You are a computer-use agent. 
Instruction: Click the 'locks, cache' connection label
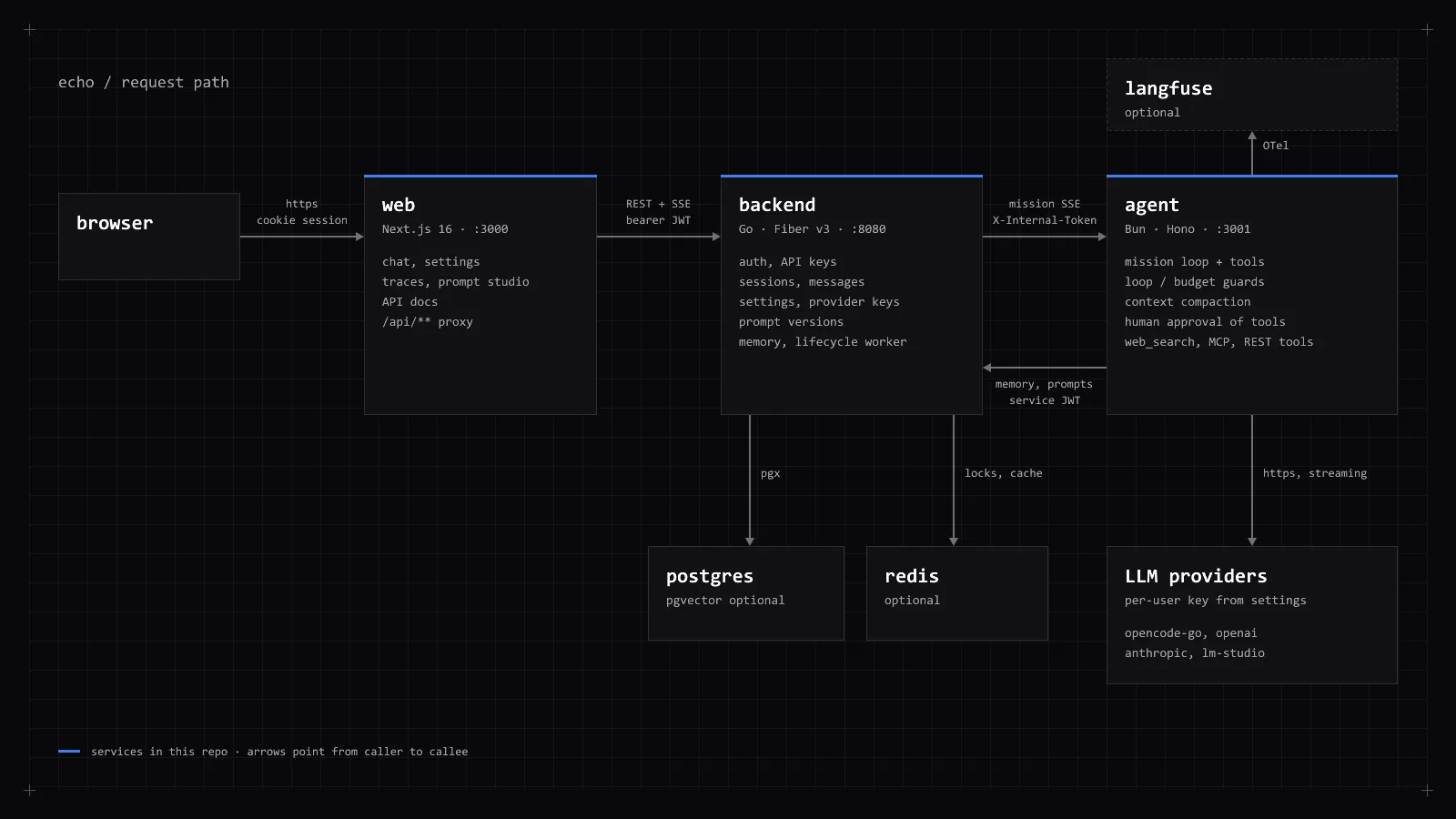pos(1004,473)
